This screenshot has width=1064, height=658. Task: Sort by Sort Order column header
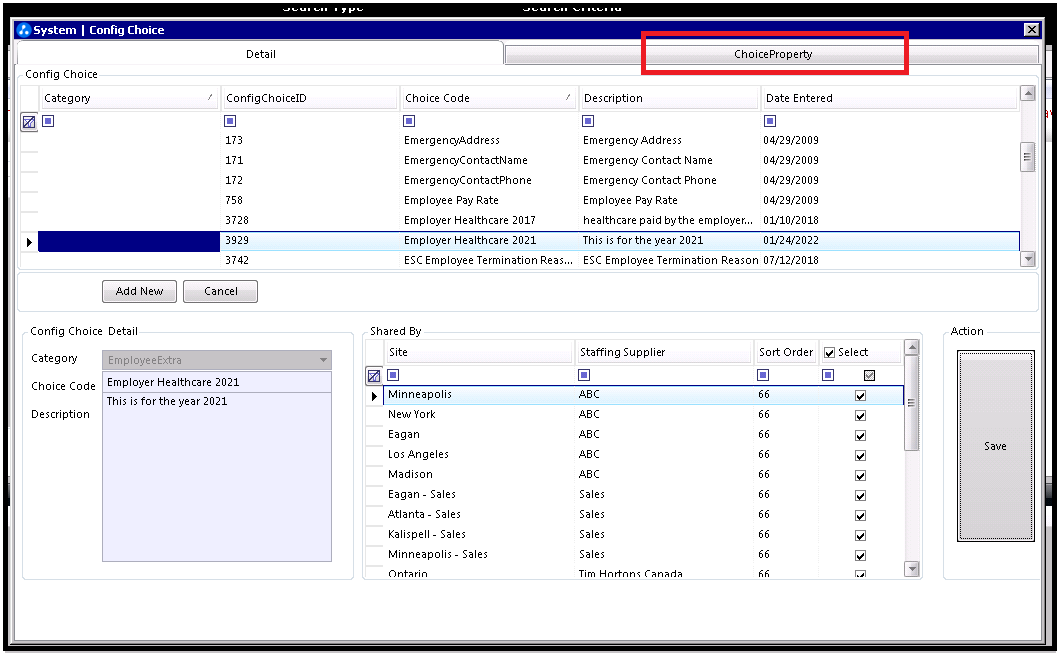tap(786, 353)
